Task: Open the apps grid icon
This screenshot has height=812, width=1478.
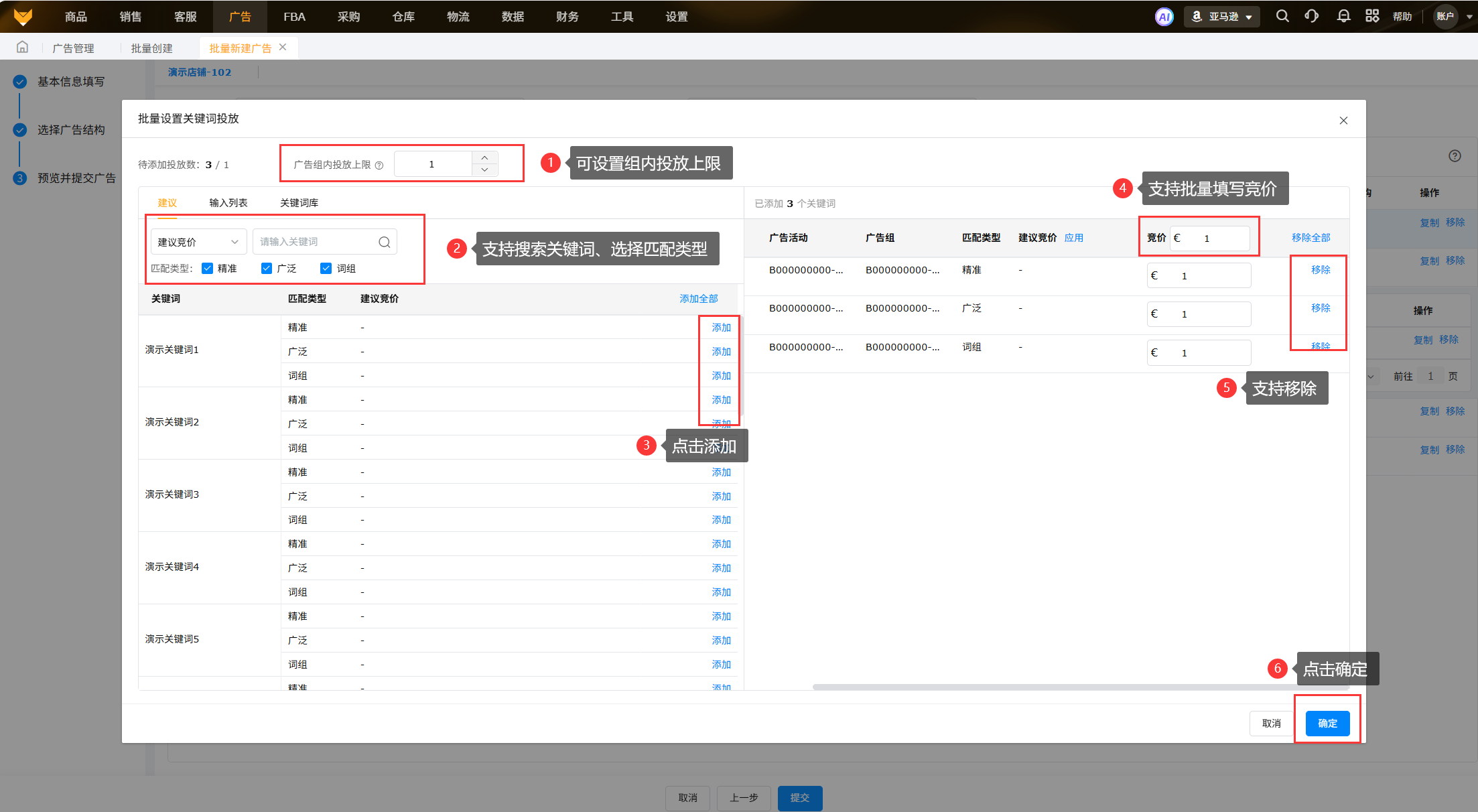Action: (1372, 16)
